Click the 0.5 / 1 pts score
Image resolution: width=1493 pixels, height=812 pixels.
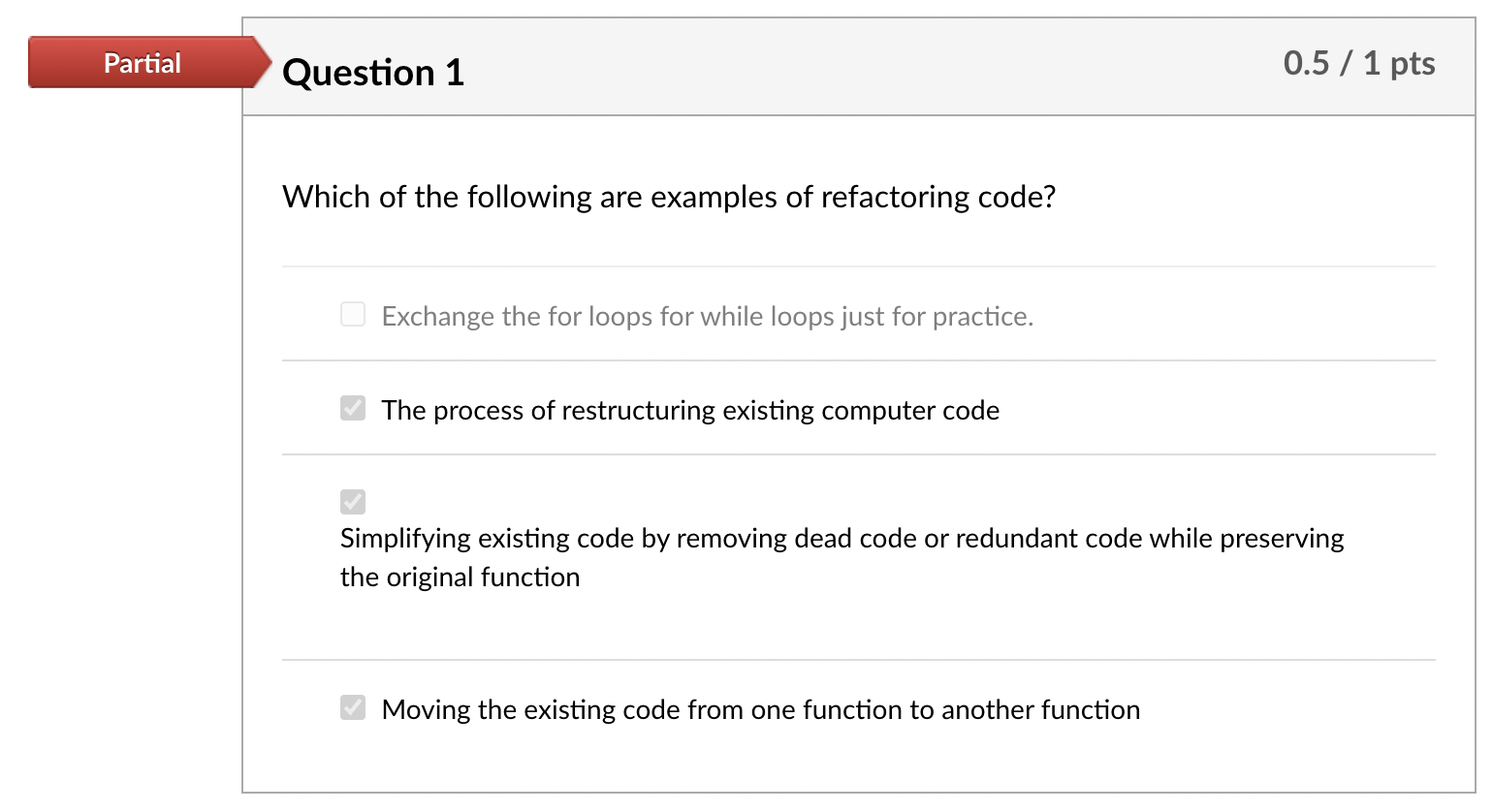(1359, 63)
